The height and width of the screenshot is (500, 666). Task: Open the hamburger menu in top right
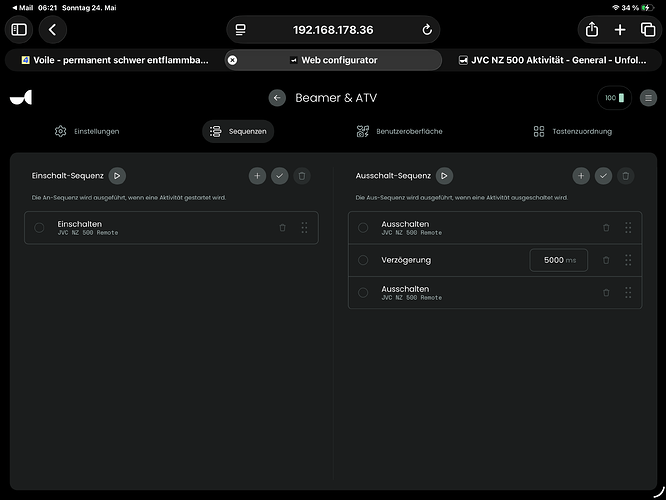click(x=648, y=98)
